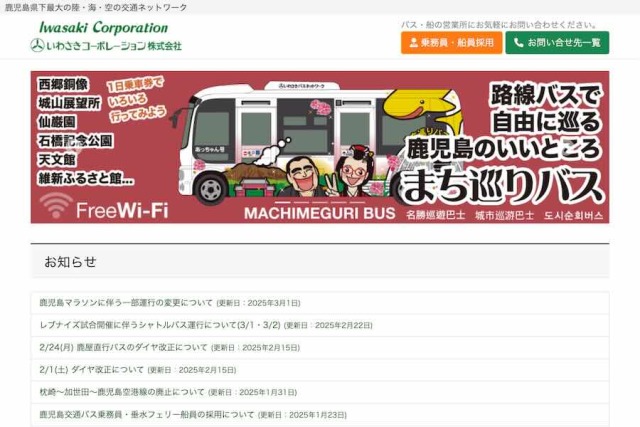This screenshot has height=427, width=640.
Task: Select the second carousel slide indicator
Action: tap(301, 202)
